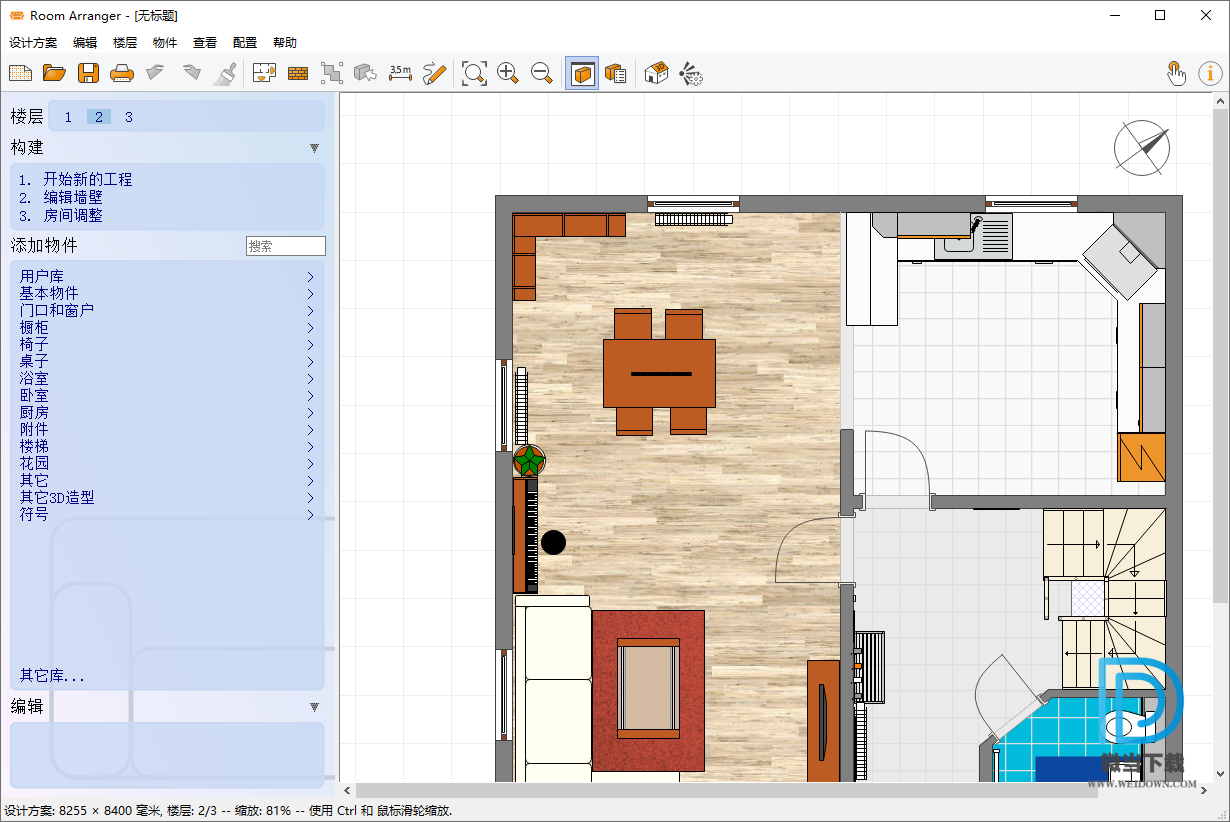Select the red rug in living room
Viewport: 1230px width, 822px height.
coord(648,691)
